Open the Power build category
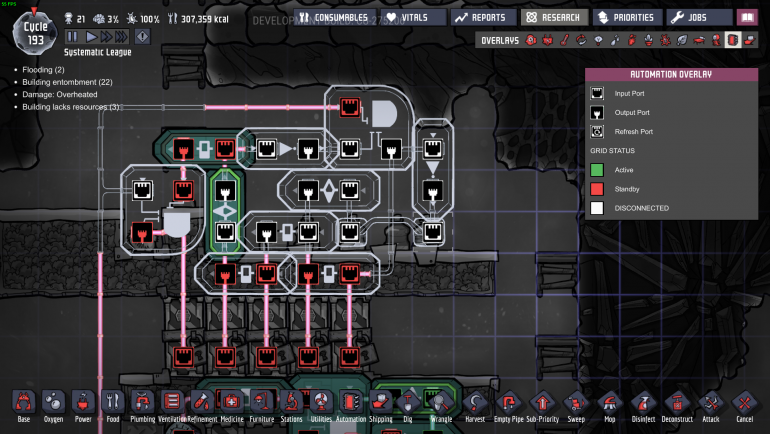Viewport: 770px width, 434px height. (83, 407)
